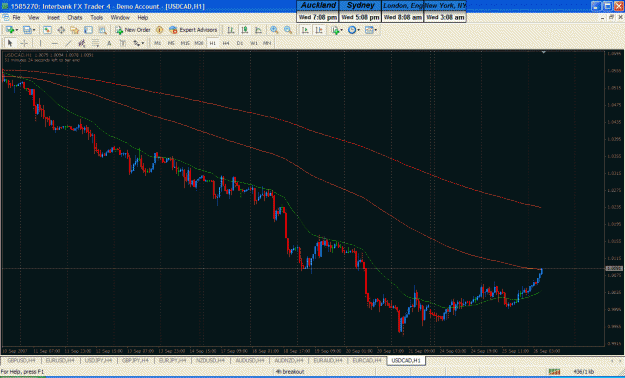Switch timeframe to M5
Viewport: 625px width, 378px height.
coord(171,43)
